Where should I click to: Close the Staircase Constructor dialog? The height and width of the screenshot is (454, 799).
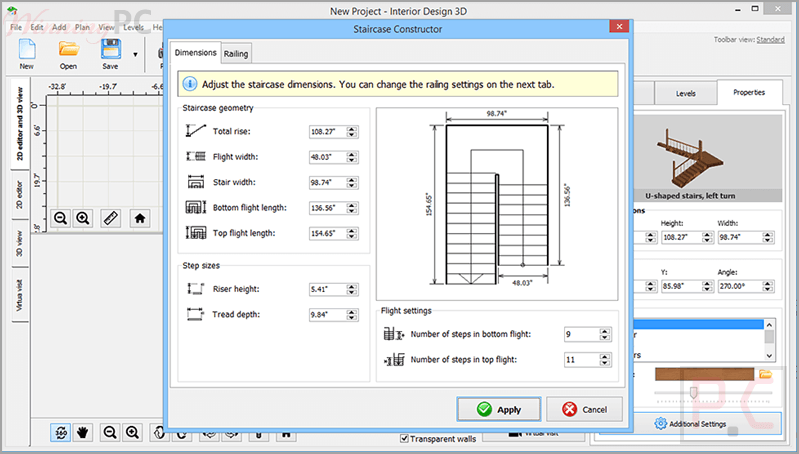619,26
